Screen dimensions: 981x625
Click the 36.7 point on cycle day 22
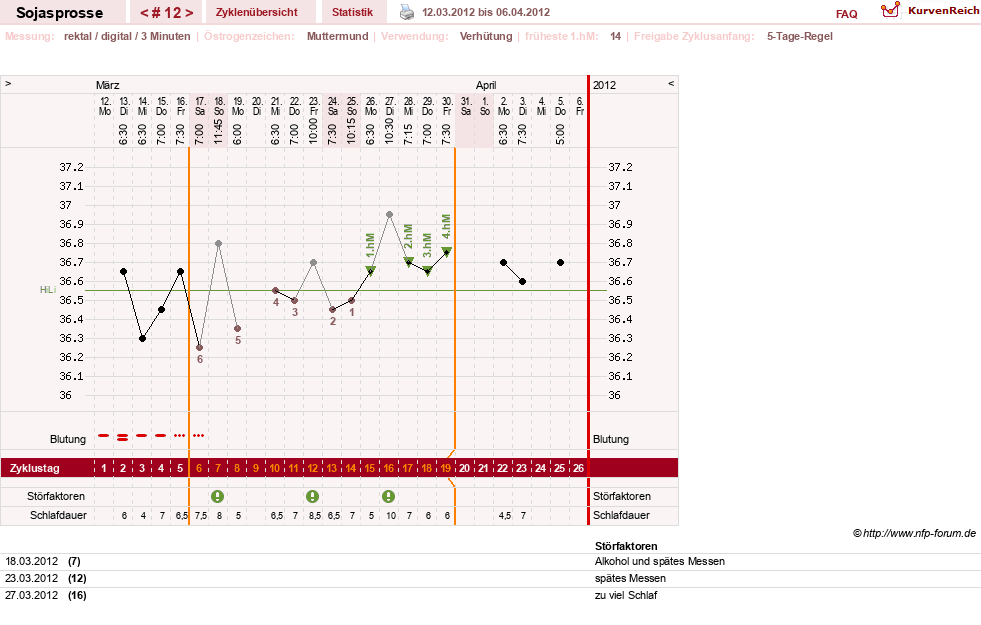tap(504, 262)
